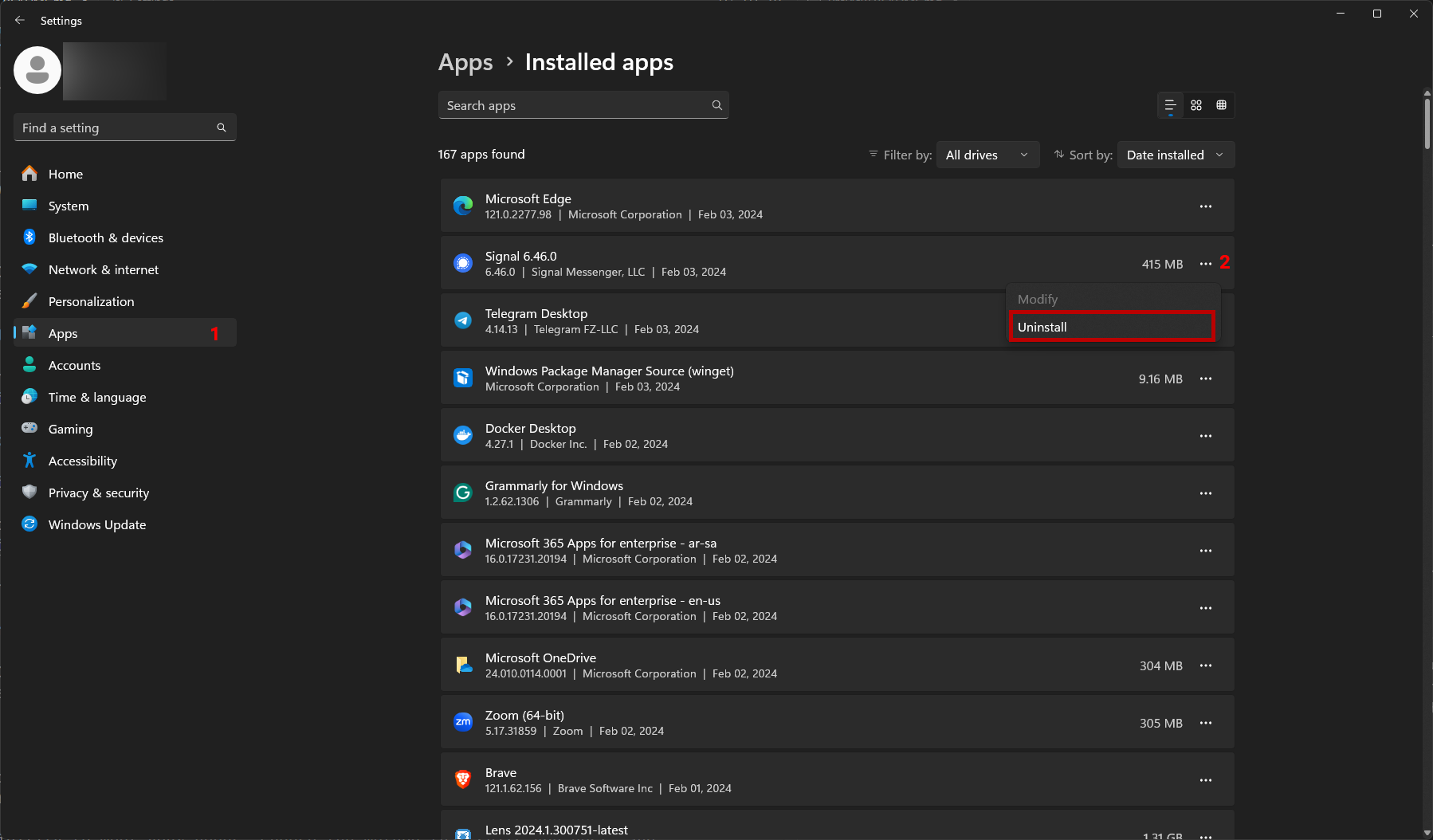This screenshot has width=1433, height=840.
Task: Switch to table view layout icon
Action: click(1221, 105)
